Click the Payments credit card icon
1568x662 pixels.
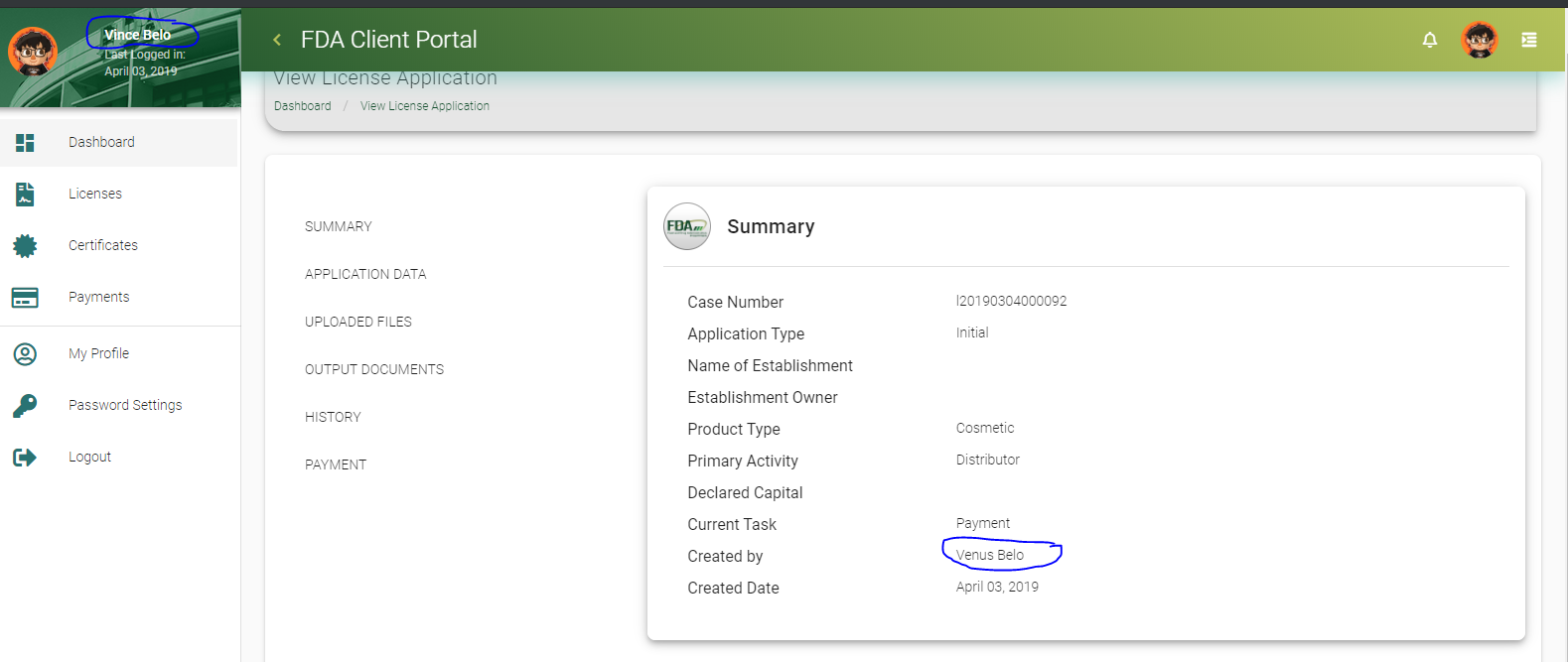[x=25, y=298]
